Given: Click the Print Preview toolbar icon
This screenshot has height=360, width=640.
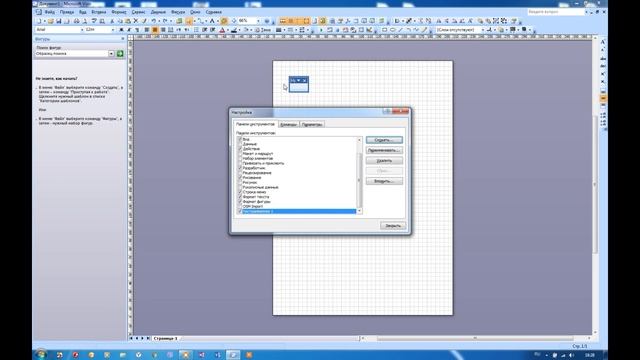Looking at the screenshot, I should coord(85,21).
